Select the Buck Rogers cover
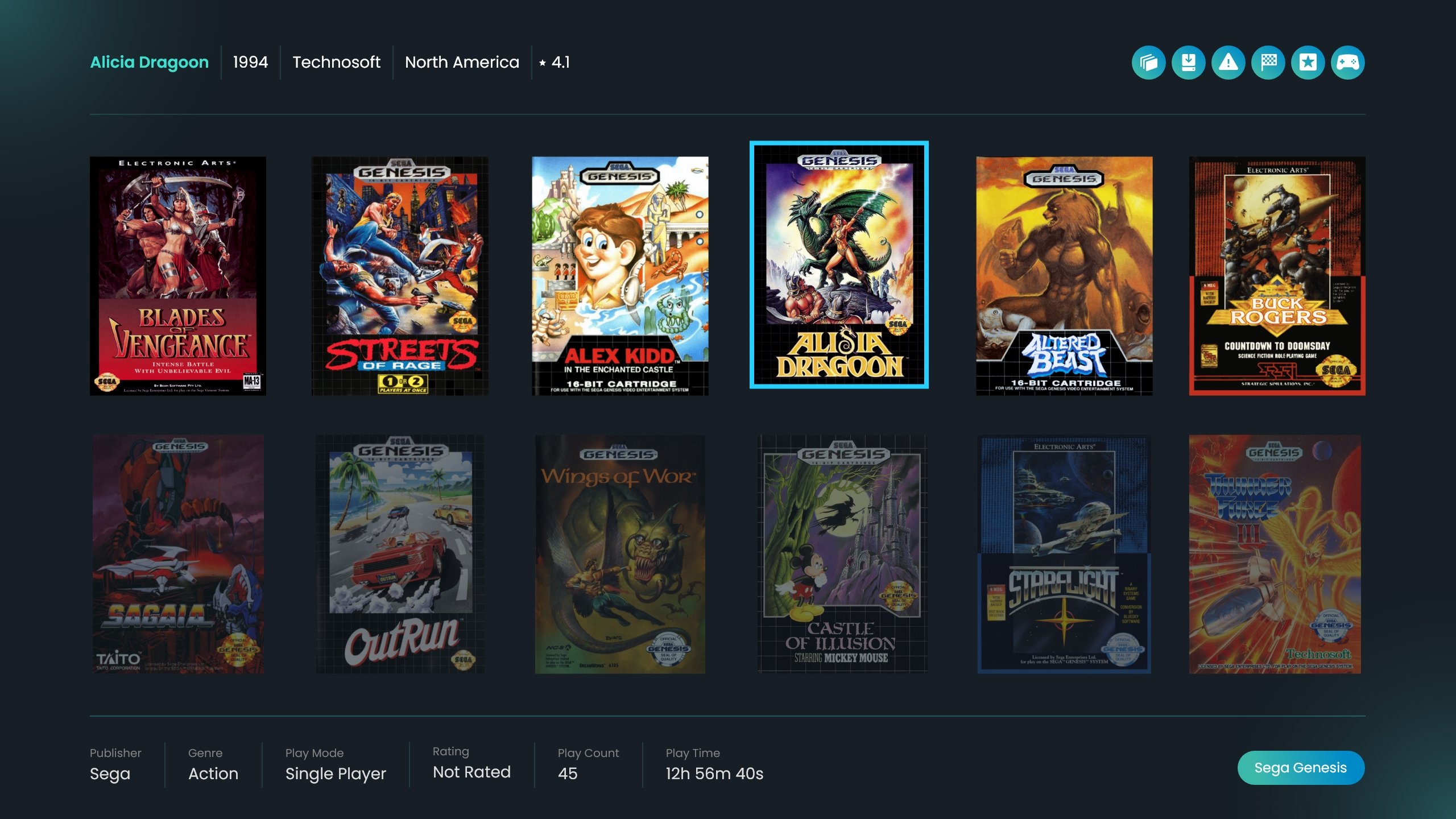The image size is (1456, 819). [1277, 276]
